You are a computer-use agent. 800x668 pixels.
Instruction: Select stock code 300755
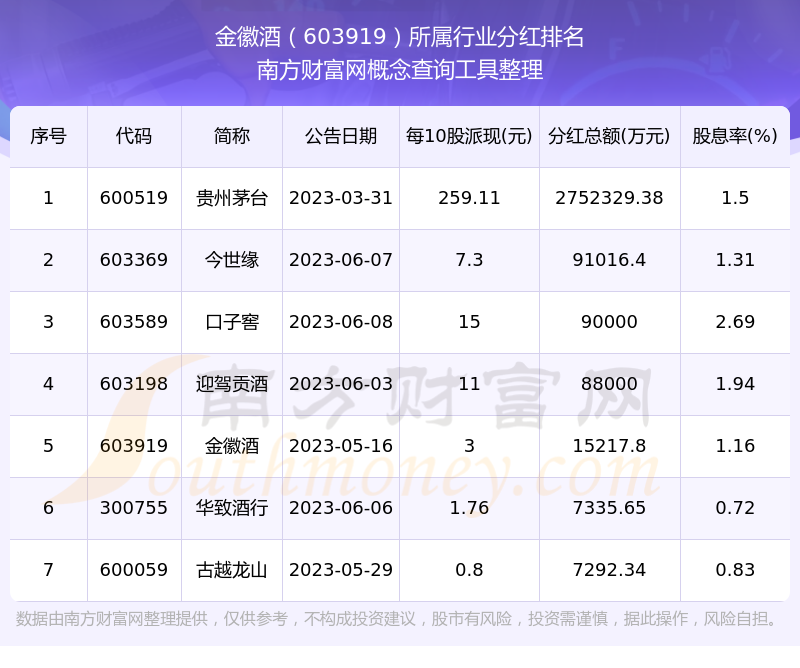134,508
